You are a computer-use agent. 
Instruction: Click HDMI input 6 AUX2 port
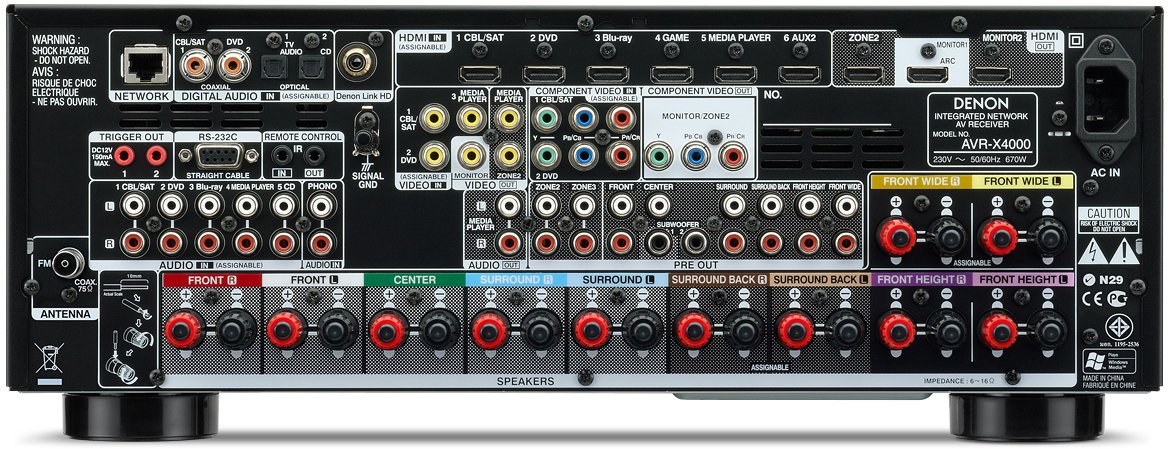(800, 74)
